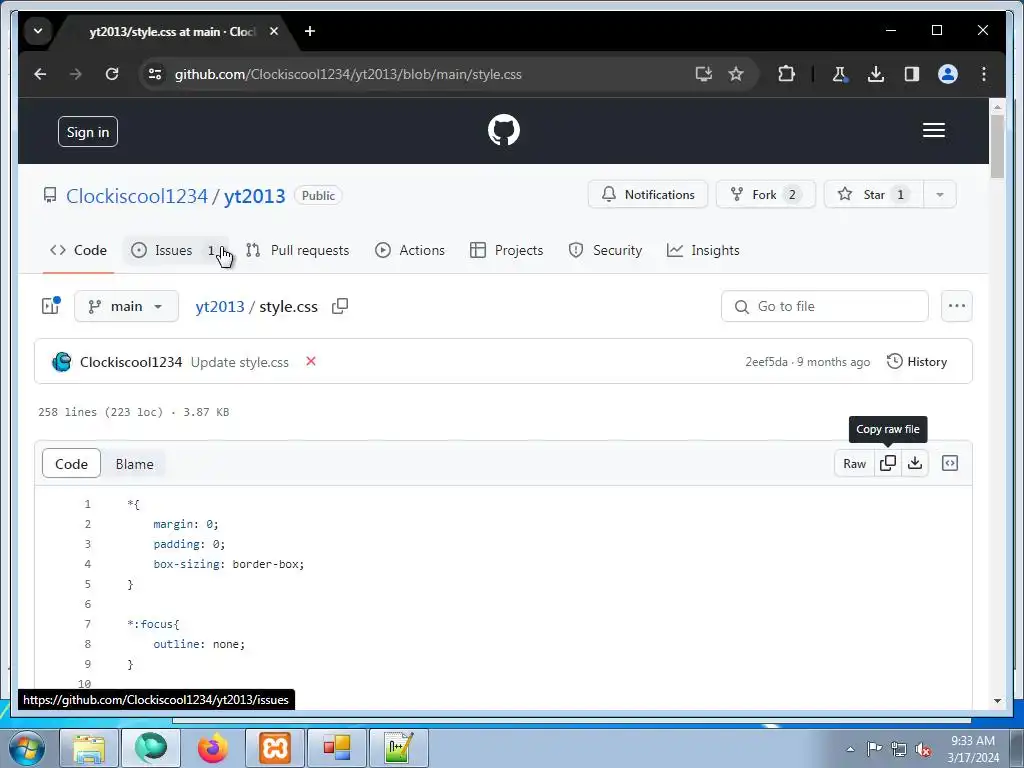Viewport: 1024px width, 768px height.
Task: Click yt2013 in the file breadcrumb
Action: point(219,306)
